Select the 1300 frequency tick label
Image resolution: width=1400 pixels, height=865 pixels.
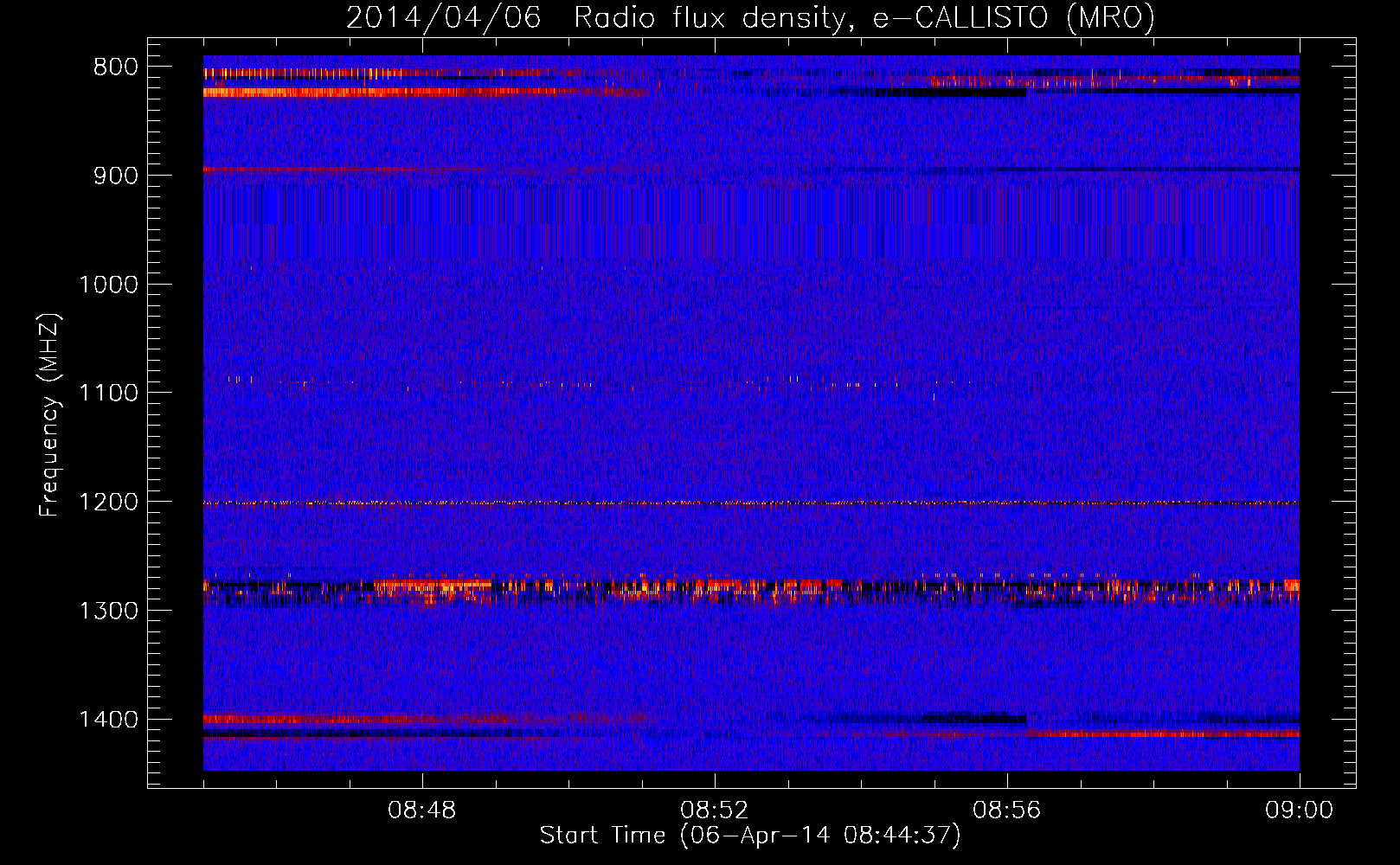click(x=108, y=612)
